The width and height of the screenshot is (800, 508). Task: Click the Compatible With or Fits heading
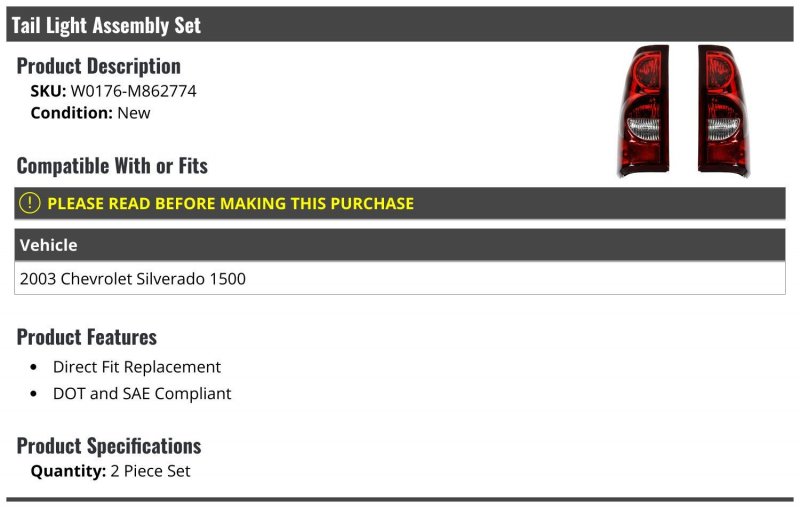pyautogui.click(x=112, y=166)
